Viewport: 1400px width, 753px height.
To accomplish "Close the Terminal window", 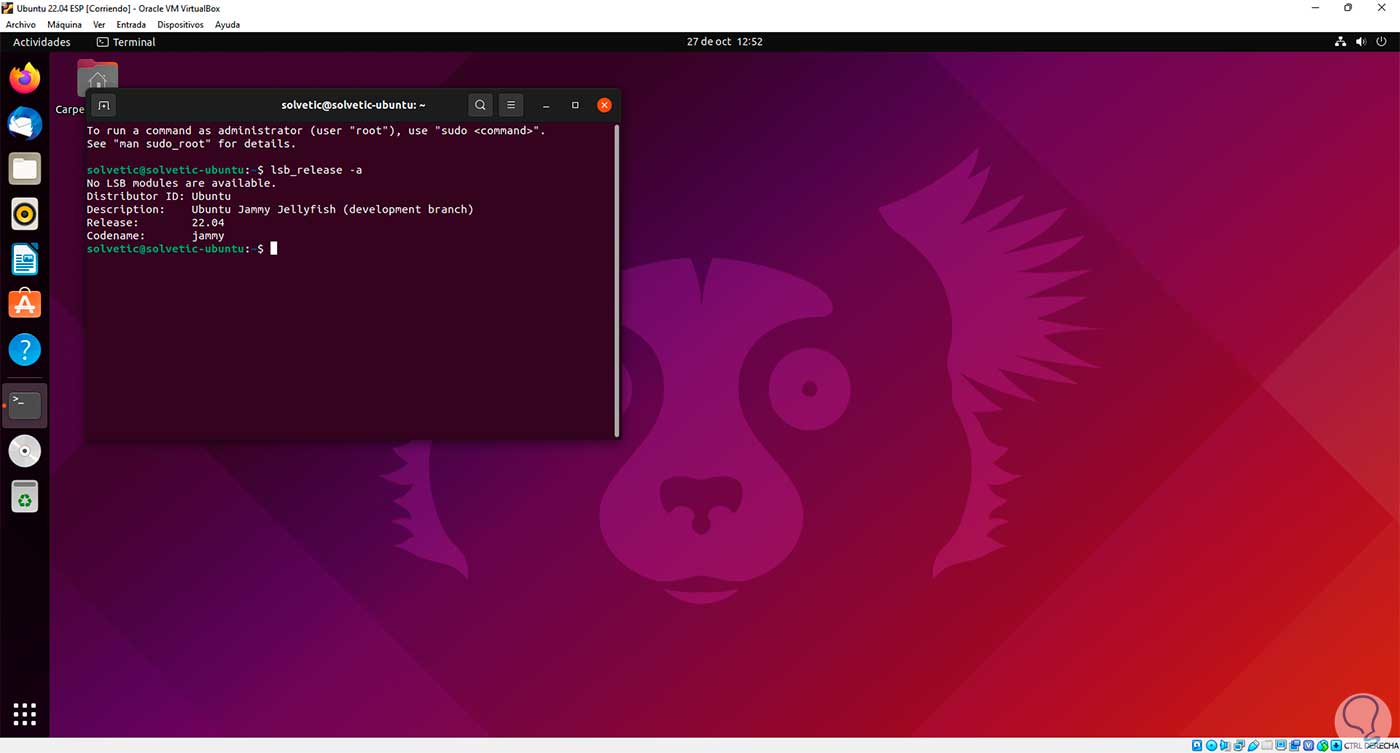I will [604, 105].
